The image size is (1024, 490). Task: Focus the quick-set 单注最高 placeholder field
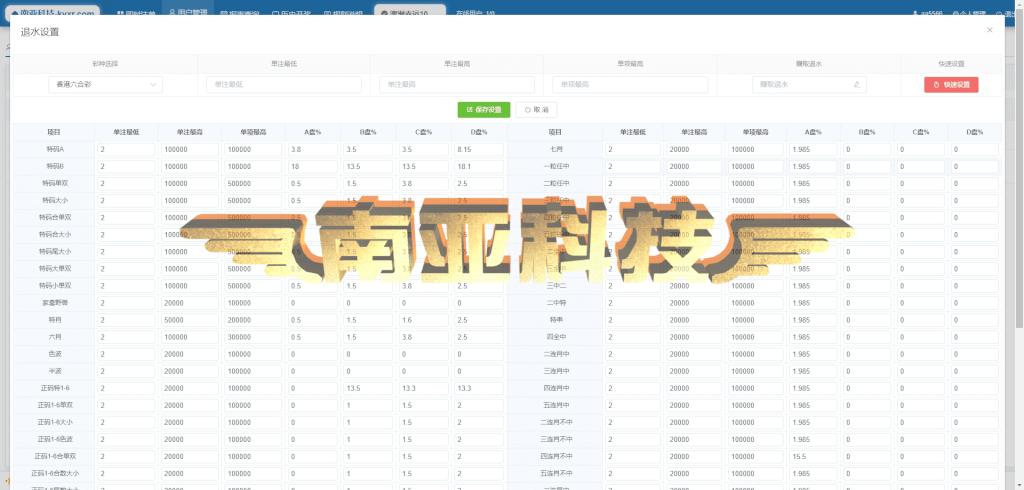coord(456,84)
